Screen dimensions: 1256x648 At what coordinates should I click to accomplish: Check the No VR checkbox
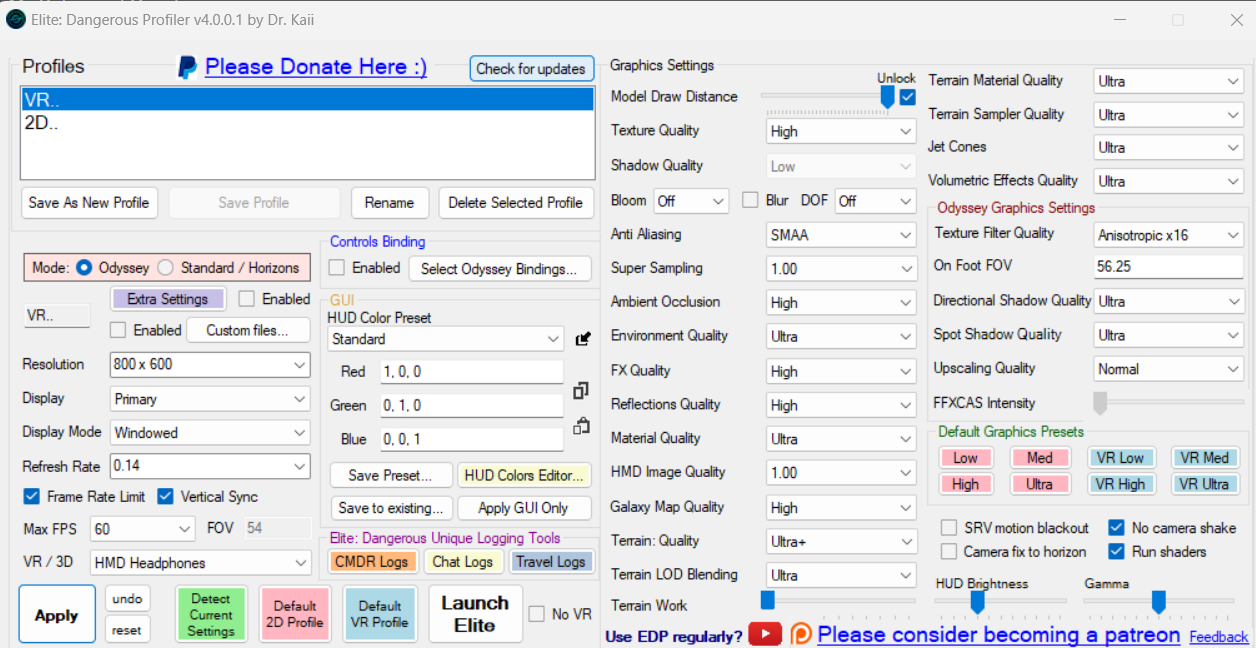[537, 614]
